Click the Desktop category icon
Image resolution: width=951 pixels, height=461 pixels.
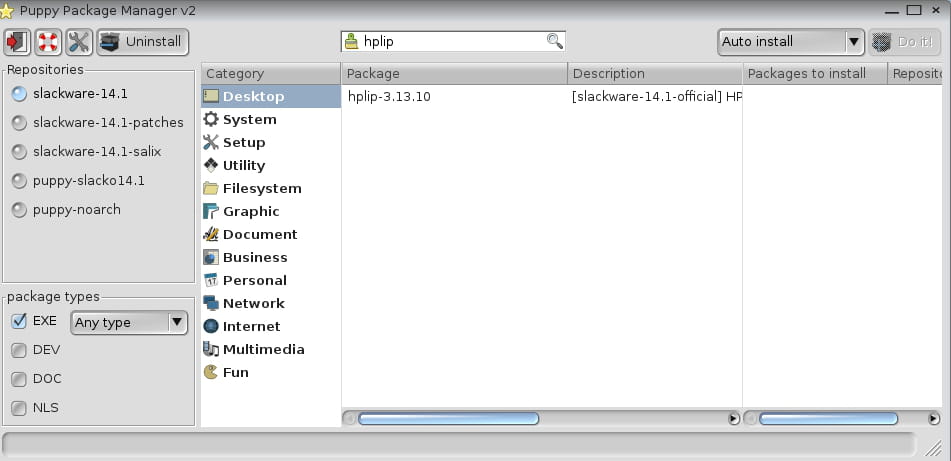point(210,96)
